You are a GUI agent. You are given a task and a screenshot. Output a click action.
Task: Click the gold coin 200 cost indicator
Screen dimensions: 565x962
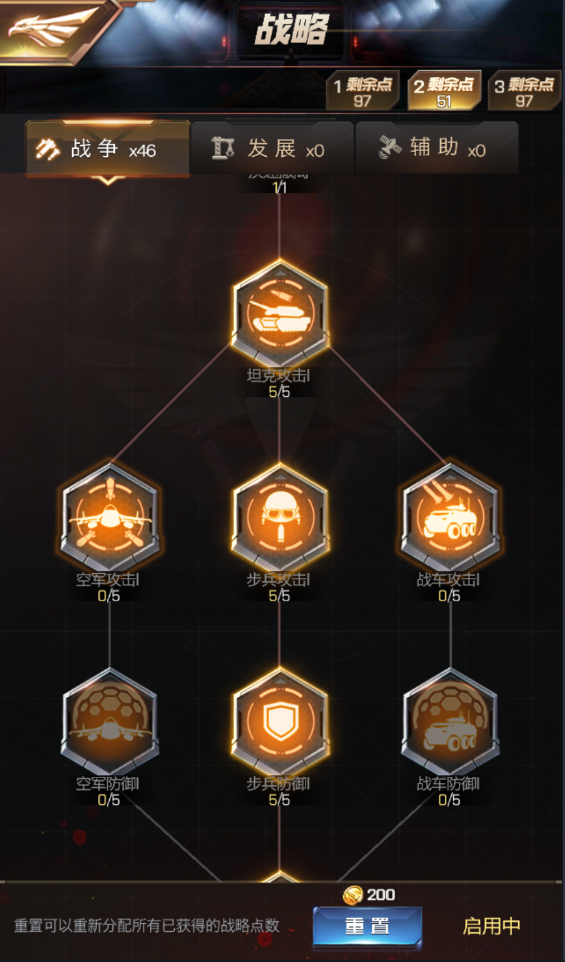pos(368,895)
